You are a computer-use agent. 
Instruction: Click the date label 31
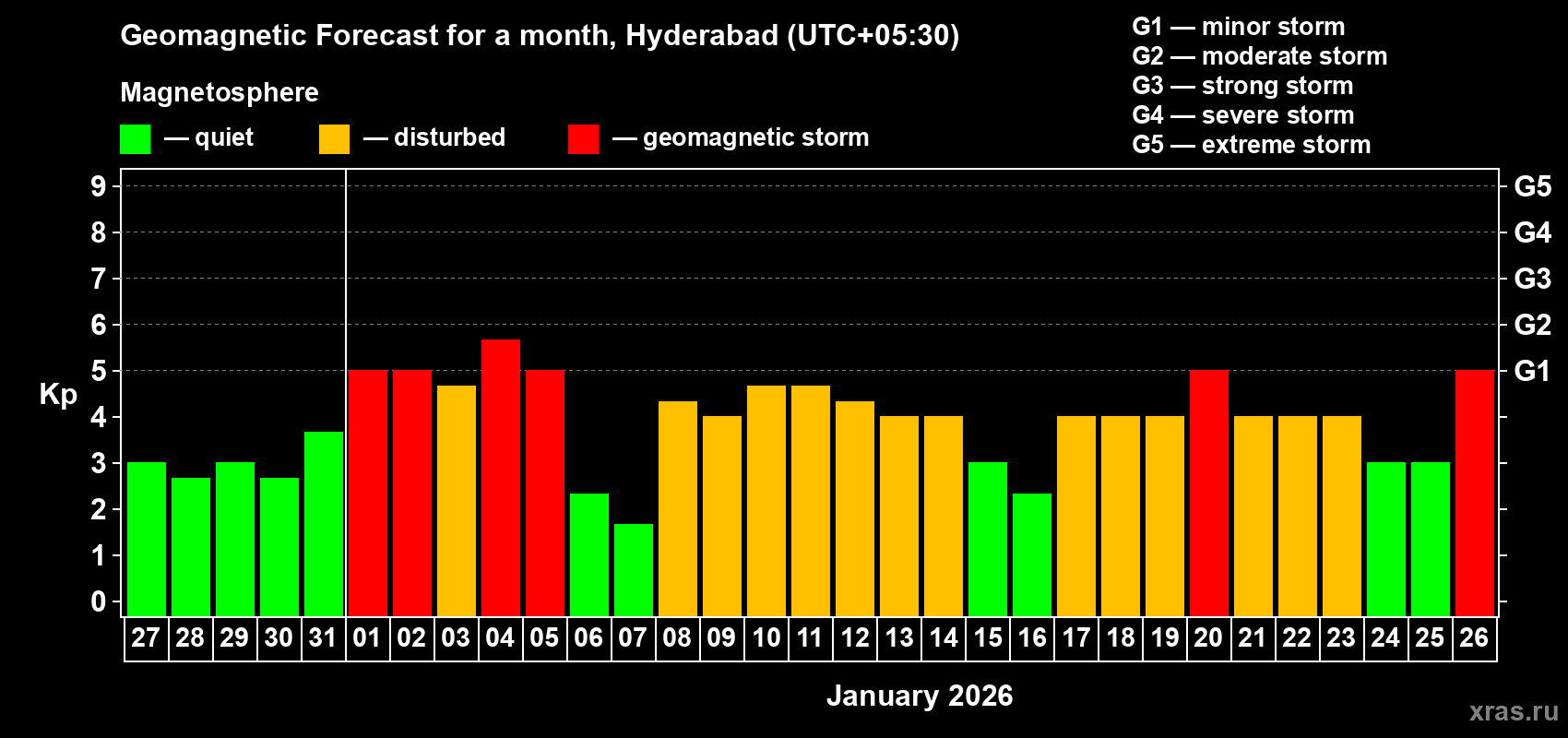pyautogui.click(x=323, y=637)
